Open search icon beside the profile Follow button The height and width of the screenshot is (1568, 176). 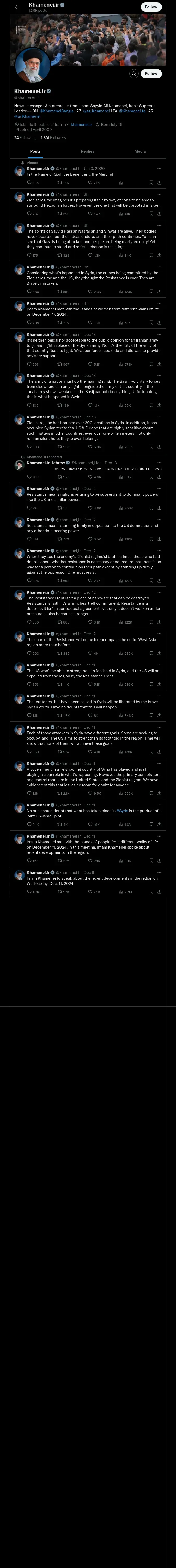(x=133, y=73)
